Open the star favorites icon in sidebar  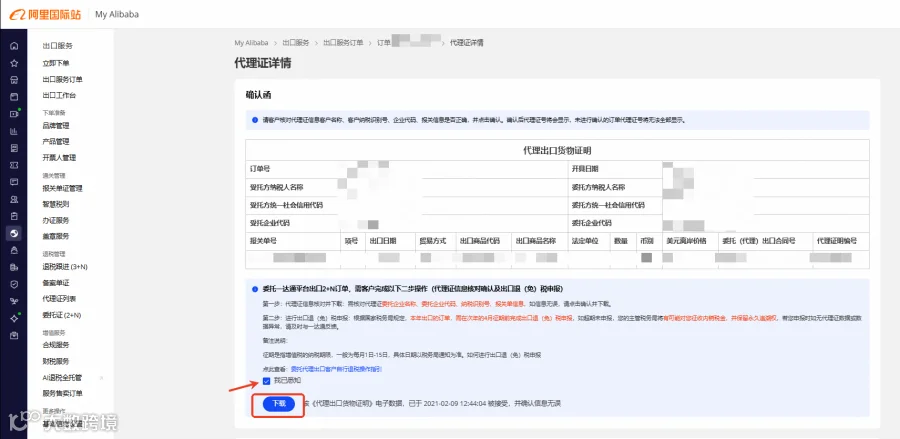[14, 63]
